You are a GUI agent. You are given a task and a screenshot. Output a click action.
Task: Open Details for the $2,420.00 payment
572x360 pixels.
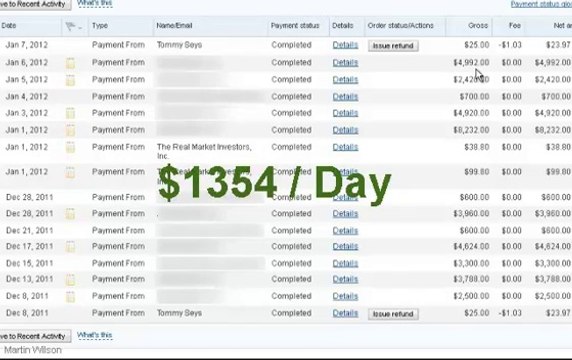tap(345, 80)
